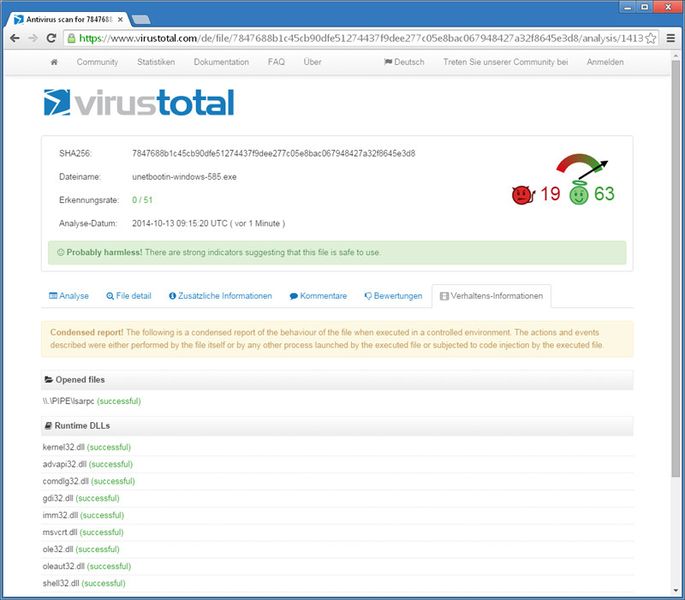Click the oleaut32.dll row
Screen dimensions: 685x600
[x=337, y=566]
